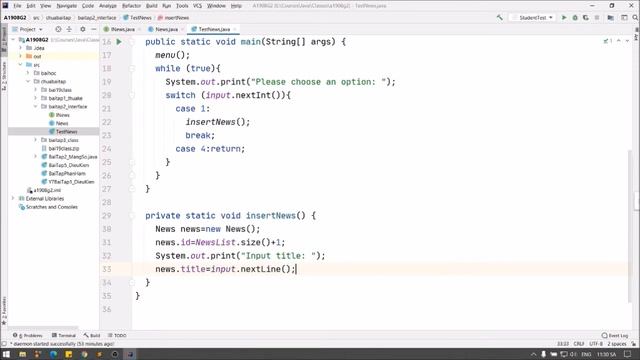Open the Event Log
The height and width of the screenshot is (360, 640).
click(x=615, y=335)
